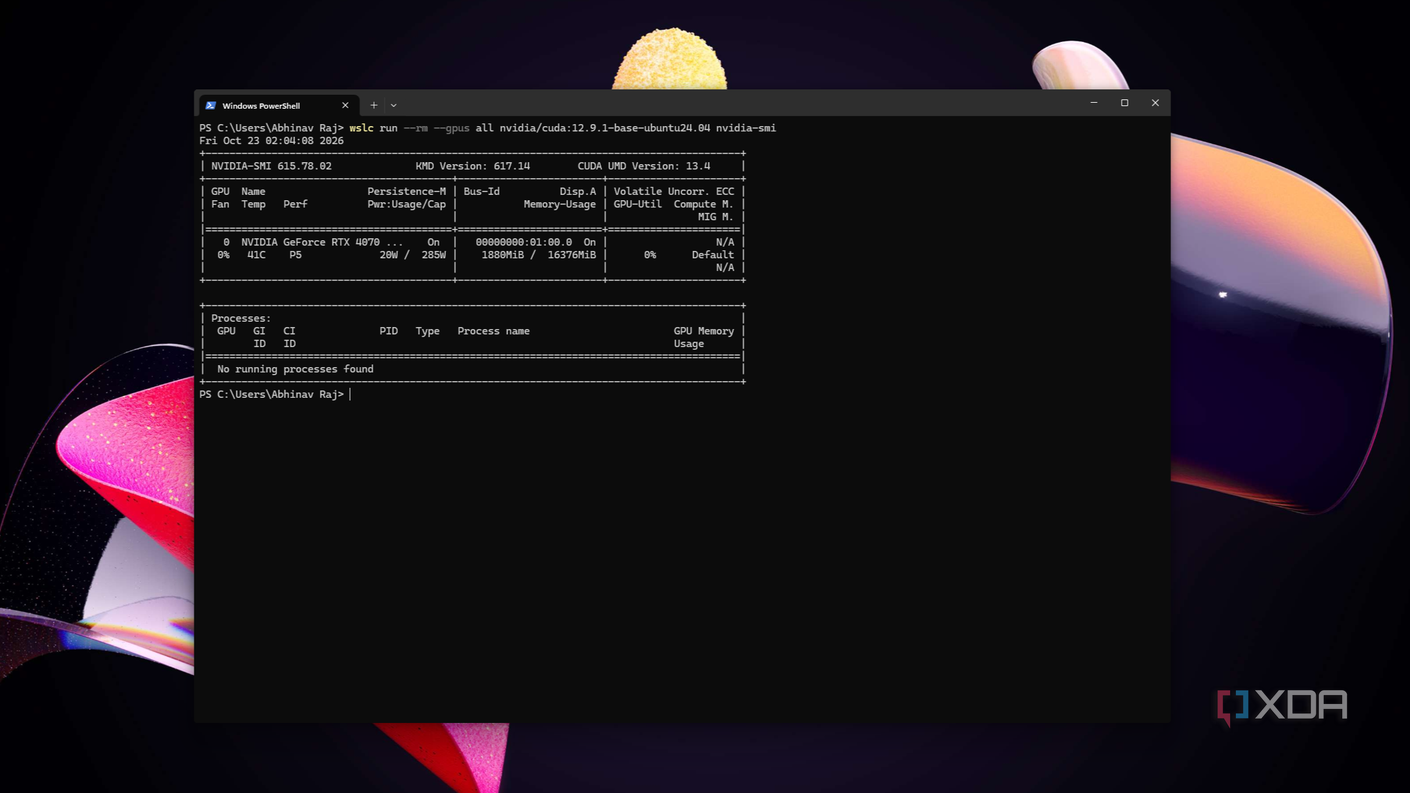This screenshot has height=793, width=1410.
Task: Click the empty prompt line with cursor
Action: [275, 395]
